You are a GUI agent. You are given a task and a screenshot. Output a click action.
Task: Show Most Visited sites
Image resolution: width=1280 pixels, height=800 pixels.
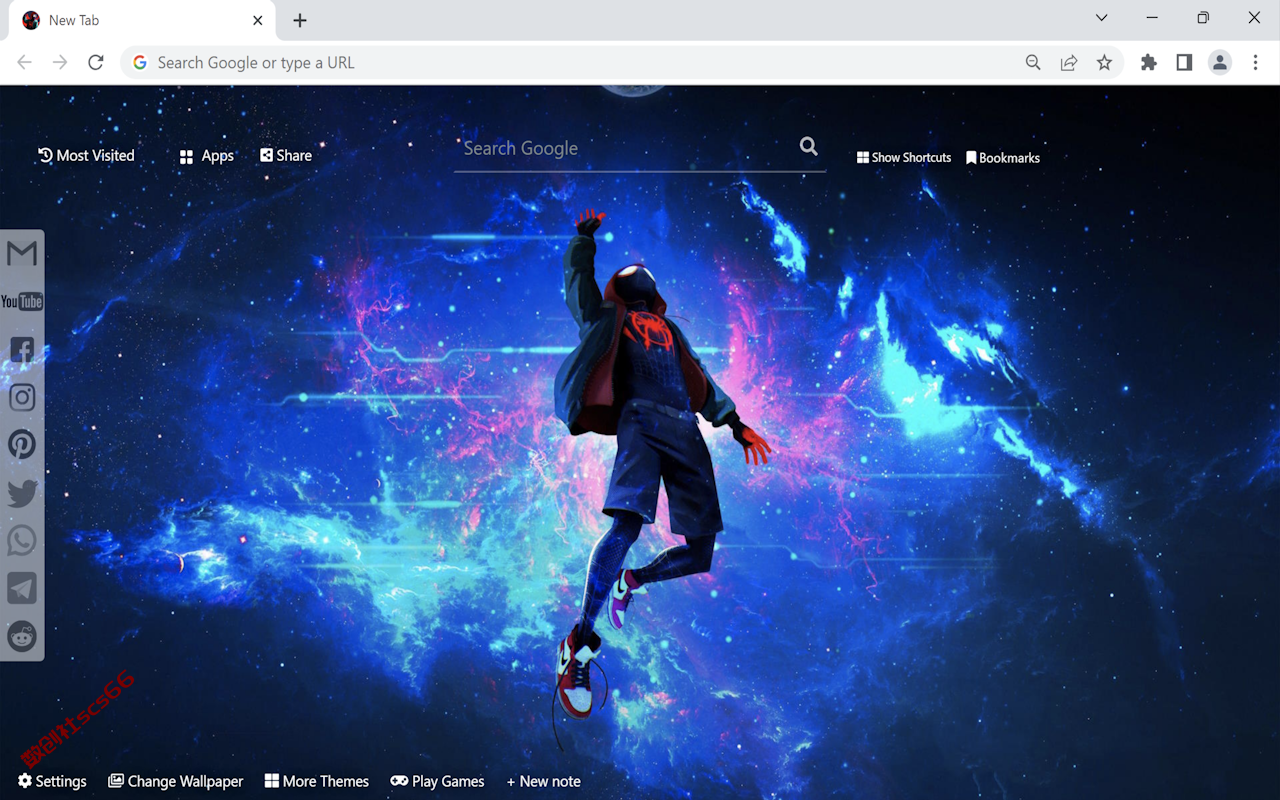click(86, 155)
